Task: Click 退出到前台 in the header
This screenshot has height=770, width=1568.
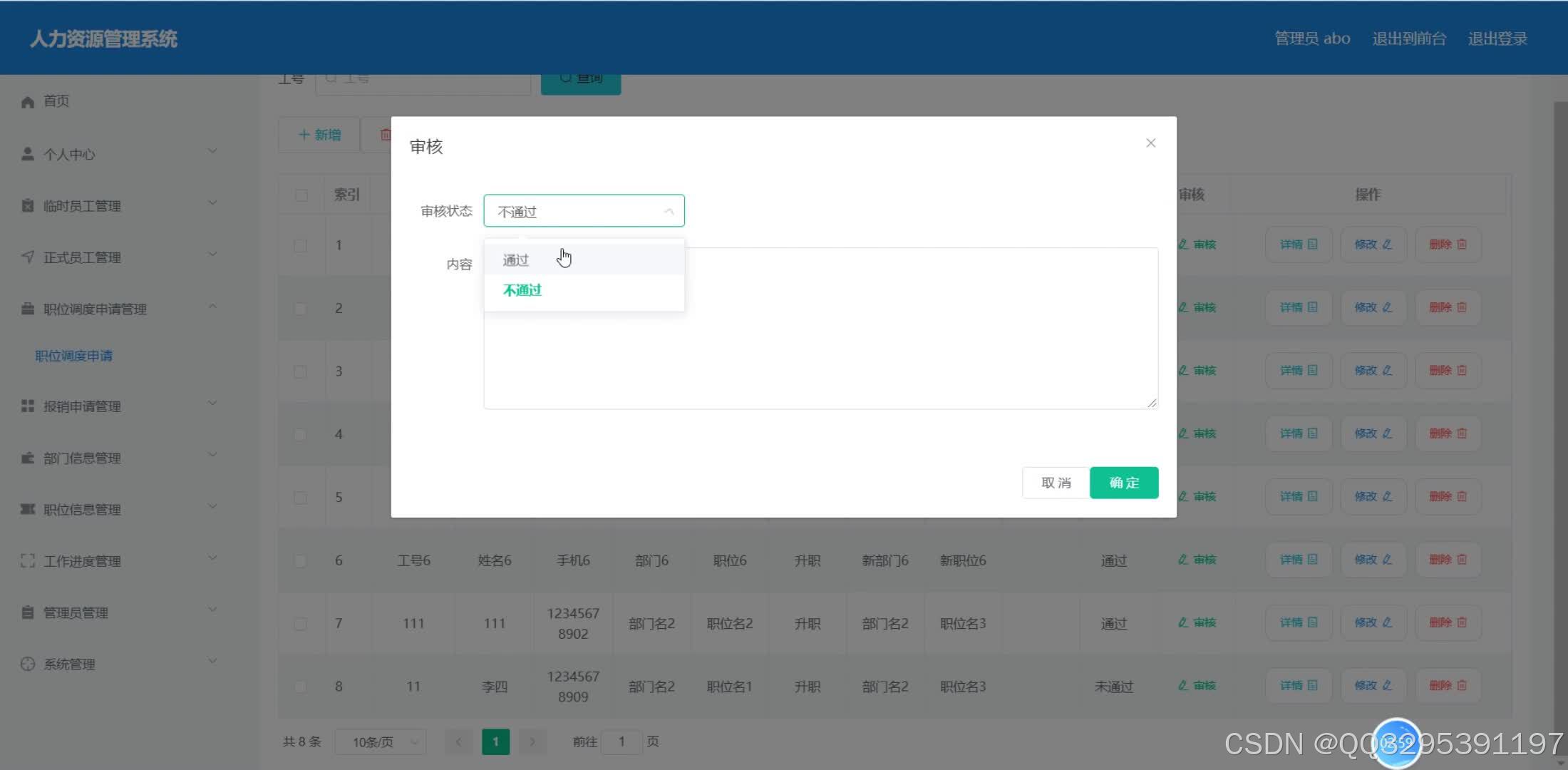Action: coord(1409,38)
